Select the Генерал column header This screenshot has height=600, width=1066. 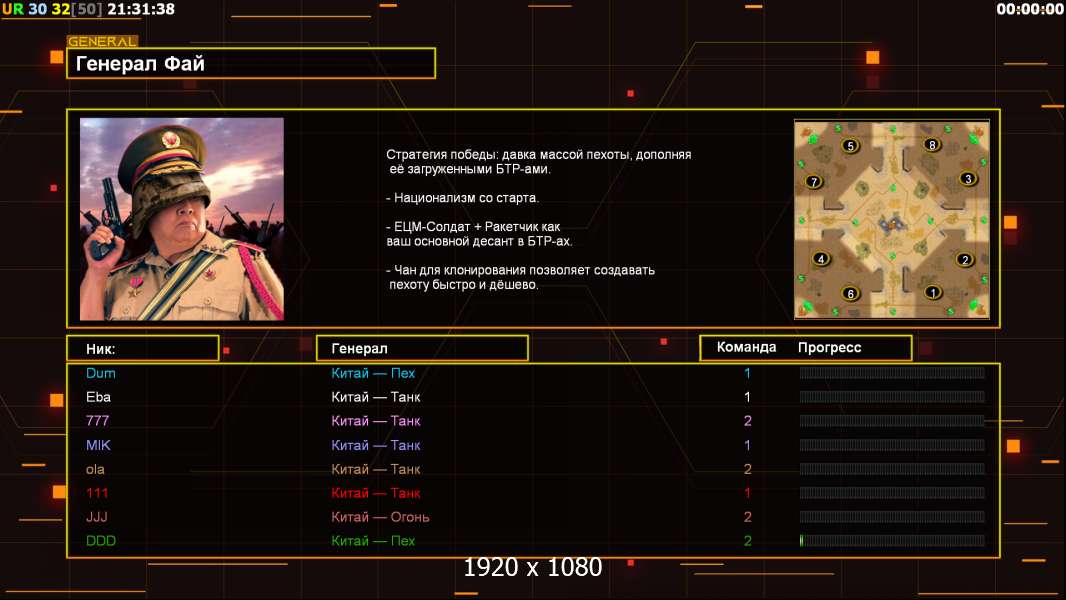point(422,349)
